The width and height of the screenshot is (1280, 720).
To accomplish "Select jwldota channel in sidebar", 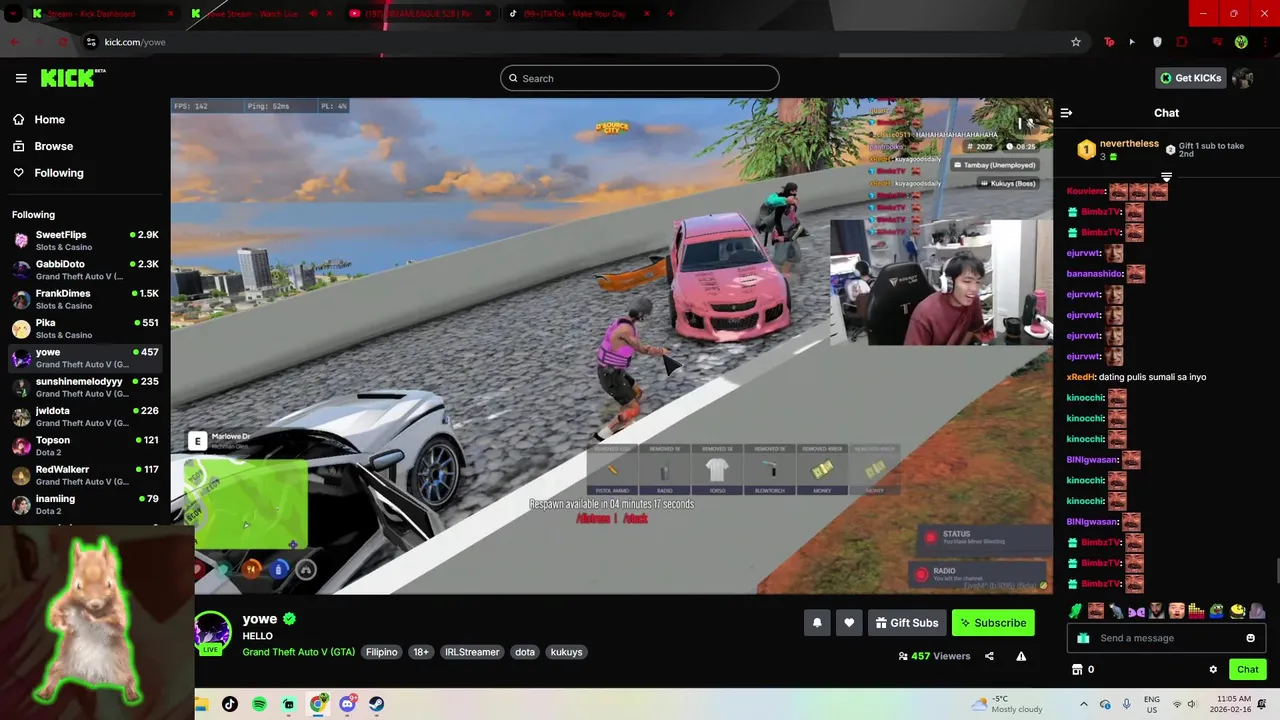I will pos(85,416).
